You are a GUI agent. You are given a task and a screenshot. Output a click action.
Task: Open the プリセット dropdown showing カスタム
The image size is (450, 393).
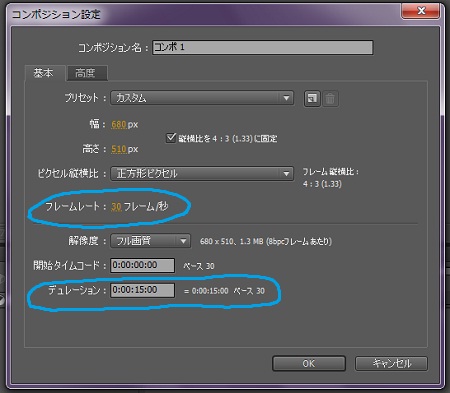pyautogui.click(x=202, y=98)
